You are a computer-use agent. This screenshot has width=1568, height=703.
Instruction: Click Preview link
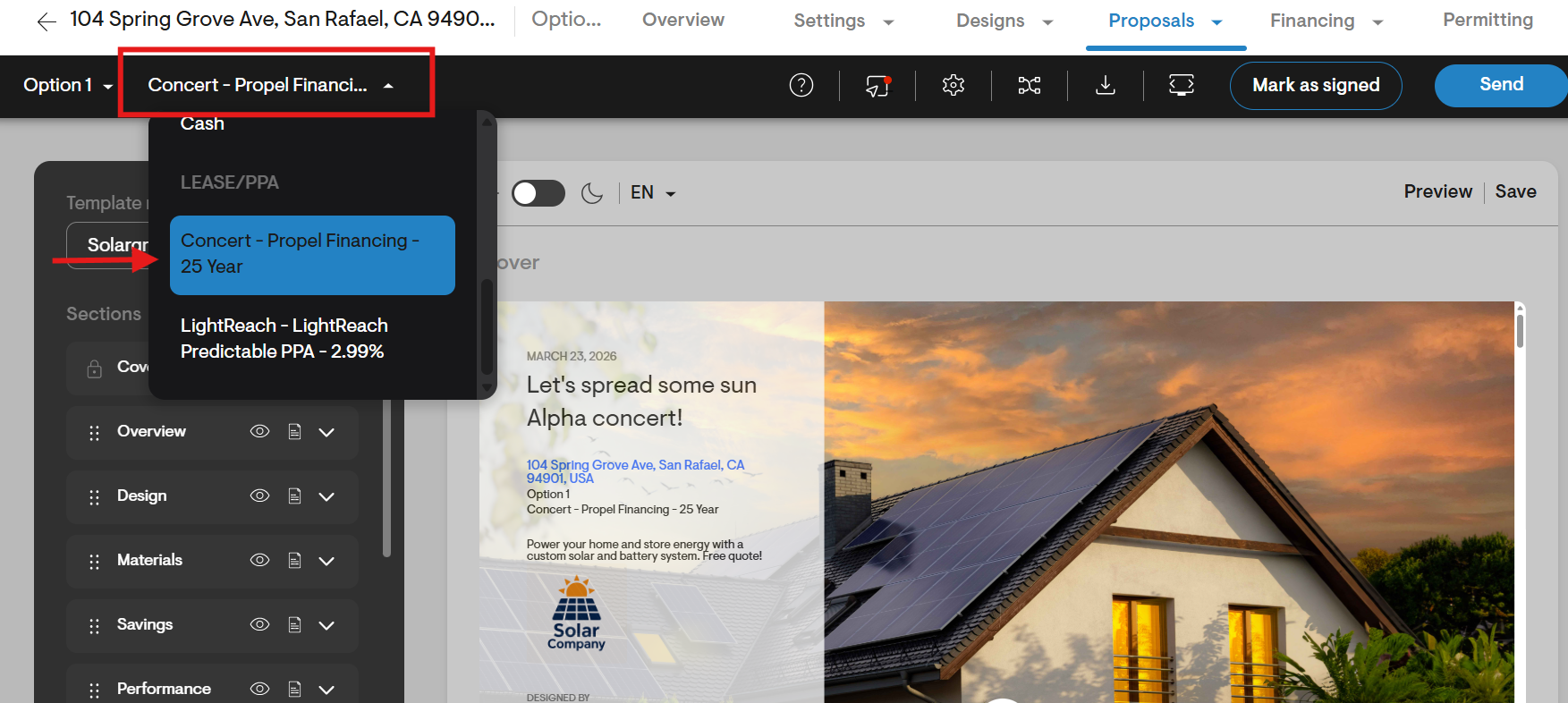[1437, 192]
